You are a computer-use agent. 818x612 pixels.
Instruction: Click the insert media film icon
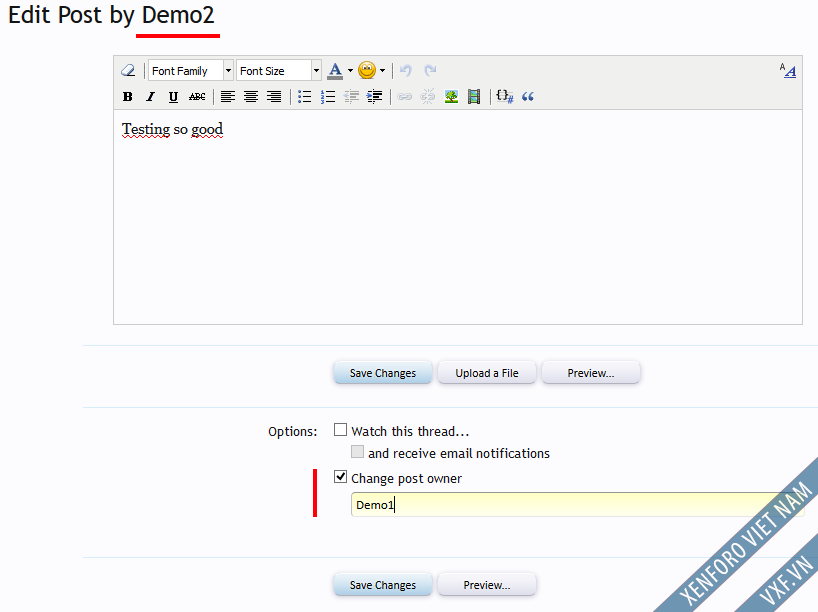[x=474, y=97]
